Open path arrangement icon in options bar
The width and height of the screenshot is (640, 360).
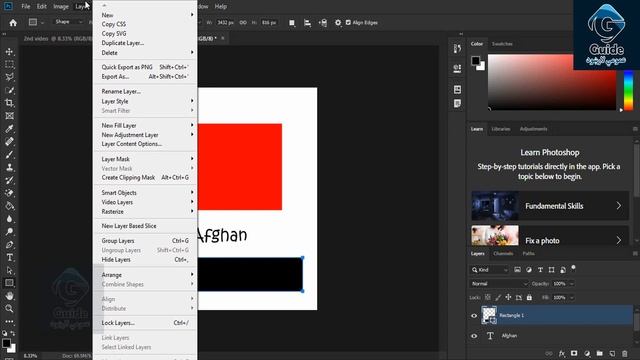coord(323,23)
